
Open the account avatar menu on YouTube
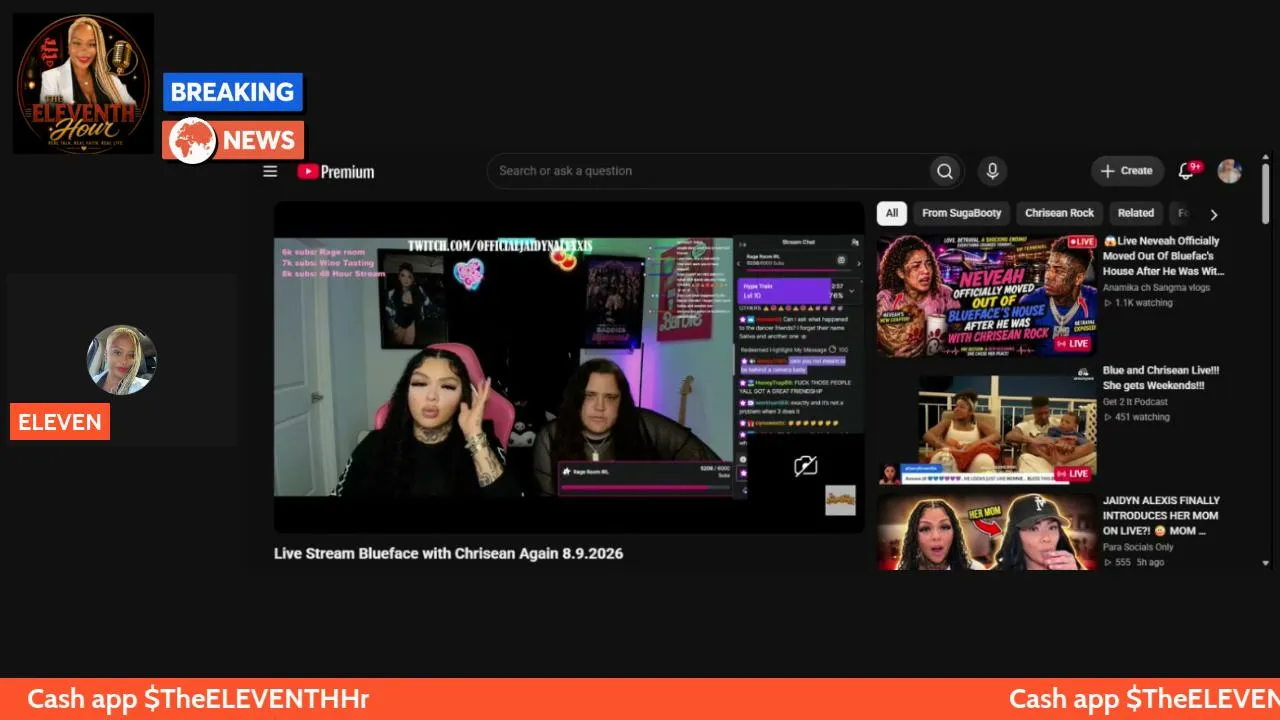(x=1229, y=171)
